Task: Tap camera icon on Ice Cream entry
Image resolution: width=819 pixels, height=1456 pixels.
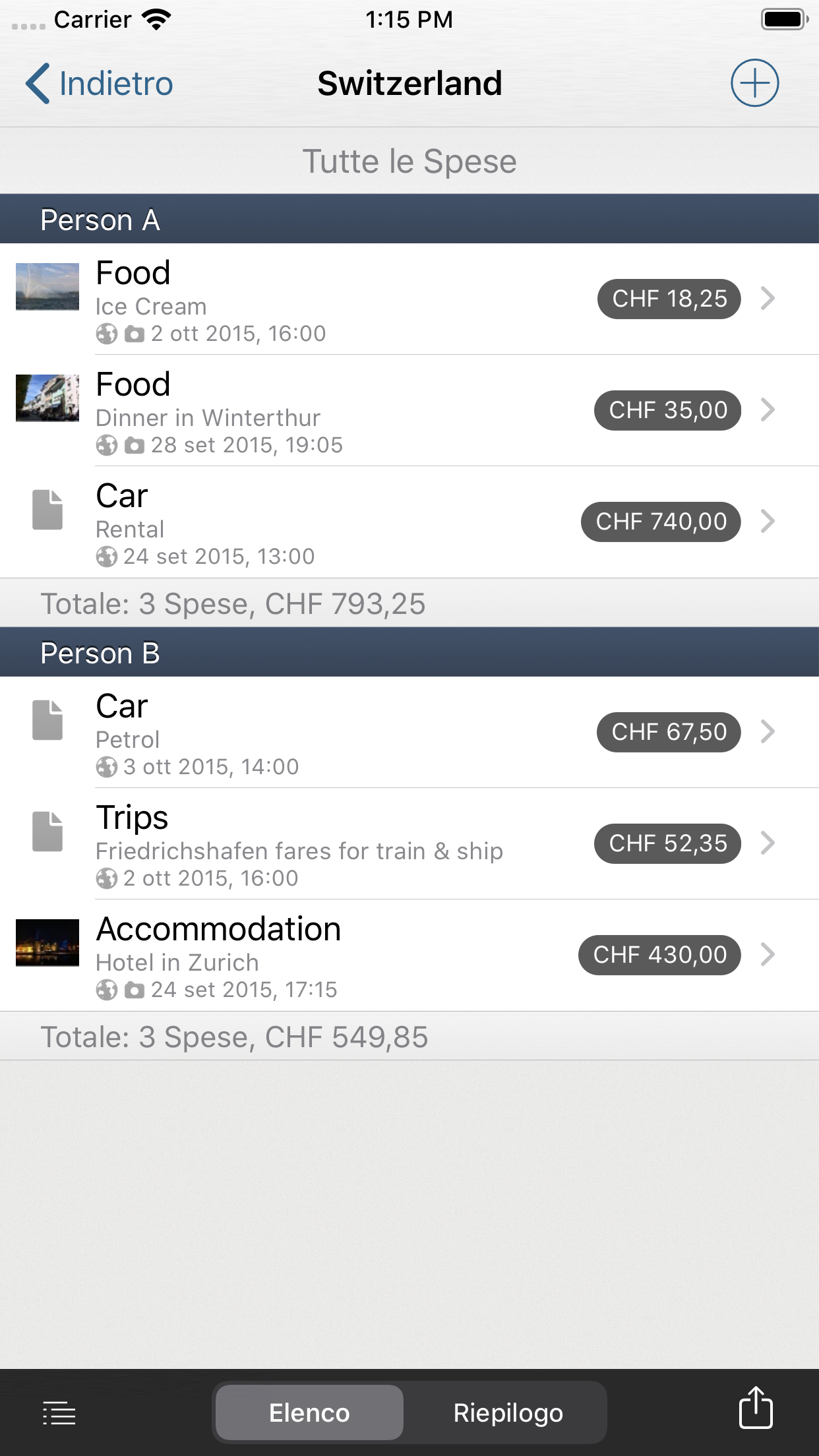Action: (x=135, y=334)
